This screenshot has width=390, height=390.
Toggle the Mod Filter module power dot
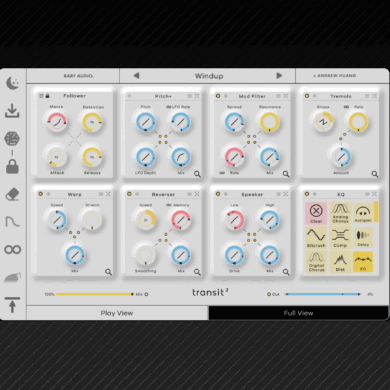(x=218, y=96)
